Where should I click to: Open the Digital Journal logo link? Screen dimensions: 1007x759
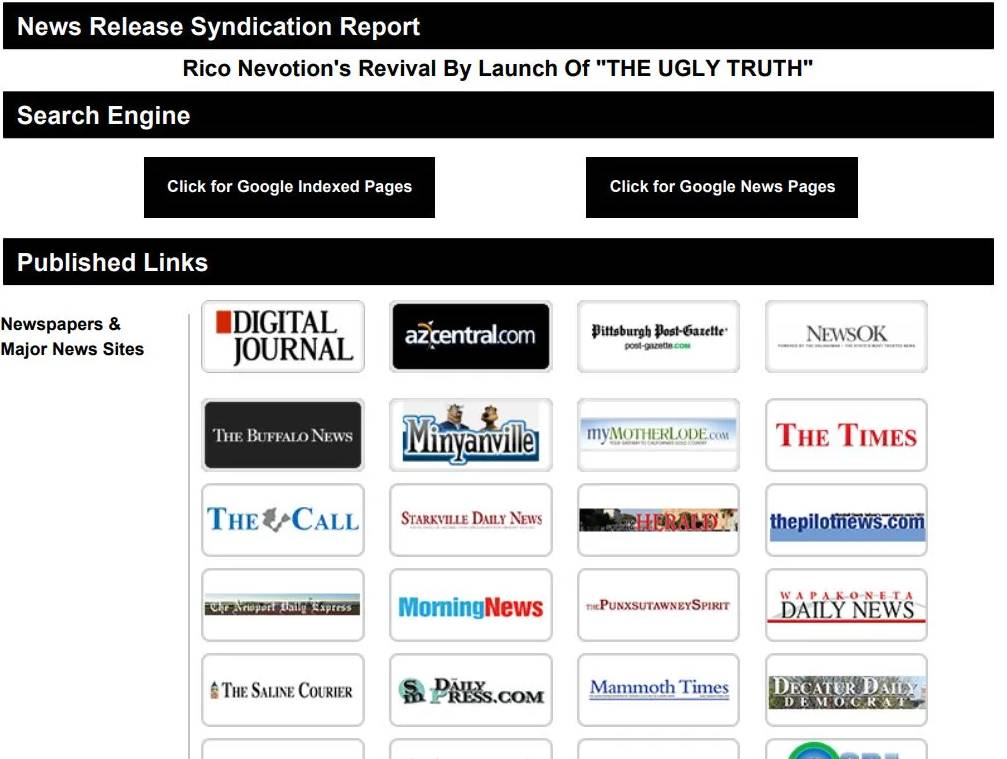283,337
